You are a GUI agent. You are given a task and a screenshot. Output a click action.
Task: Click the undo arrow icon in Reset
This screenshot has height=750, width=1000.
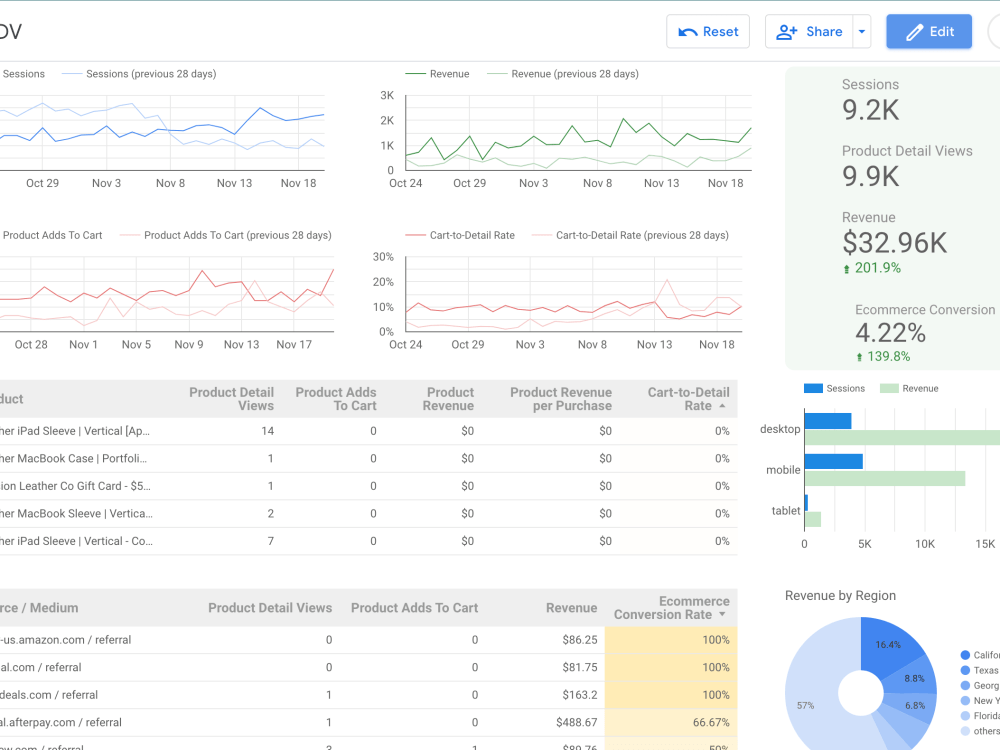688,32
